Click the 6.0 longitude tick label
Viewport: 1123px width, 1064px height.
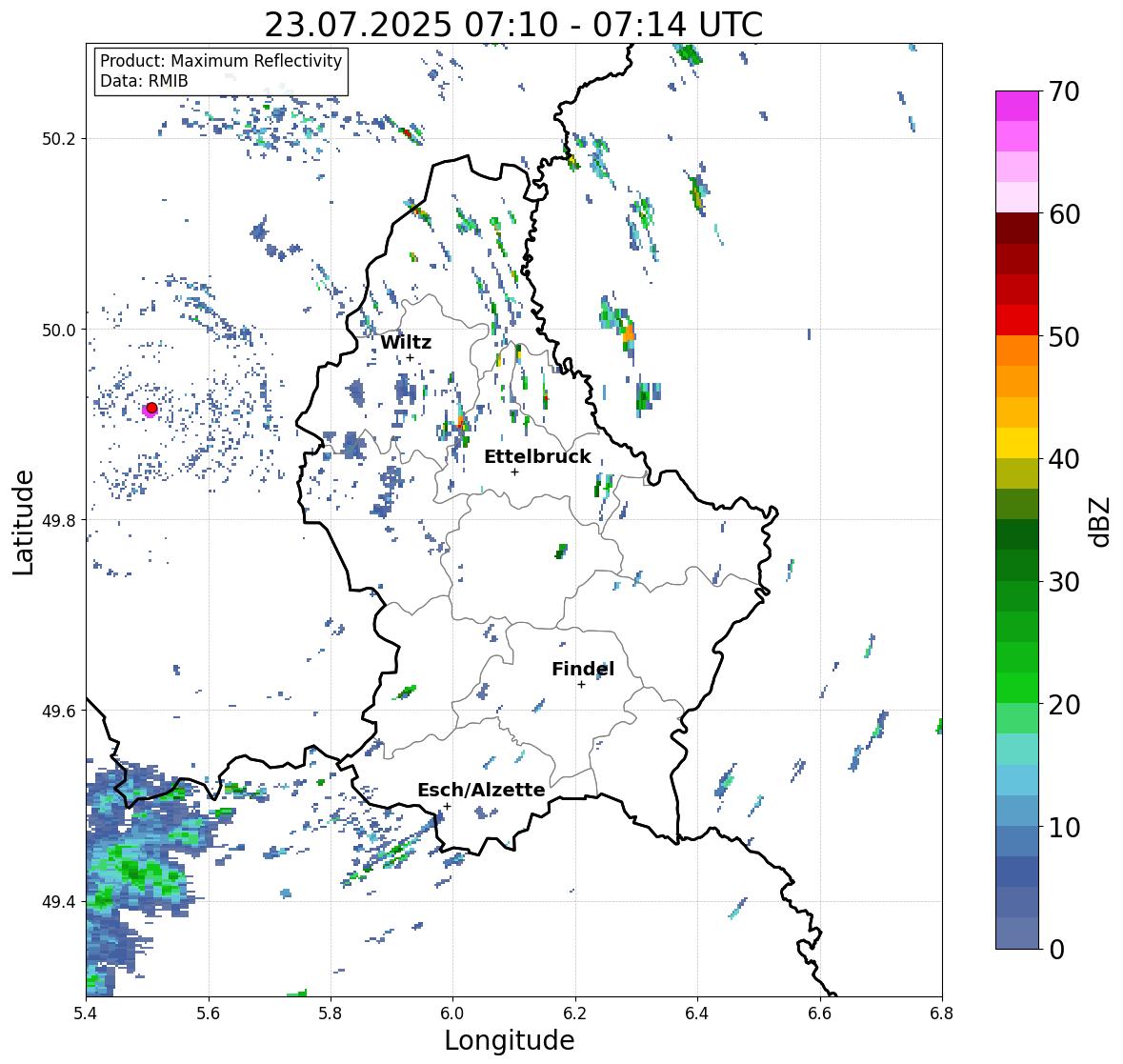coord(452,1014)
